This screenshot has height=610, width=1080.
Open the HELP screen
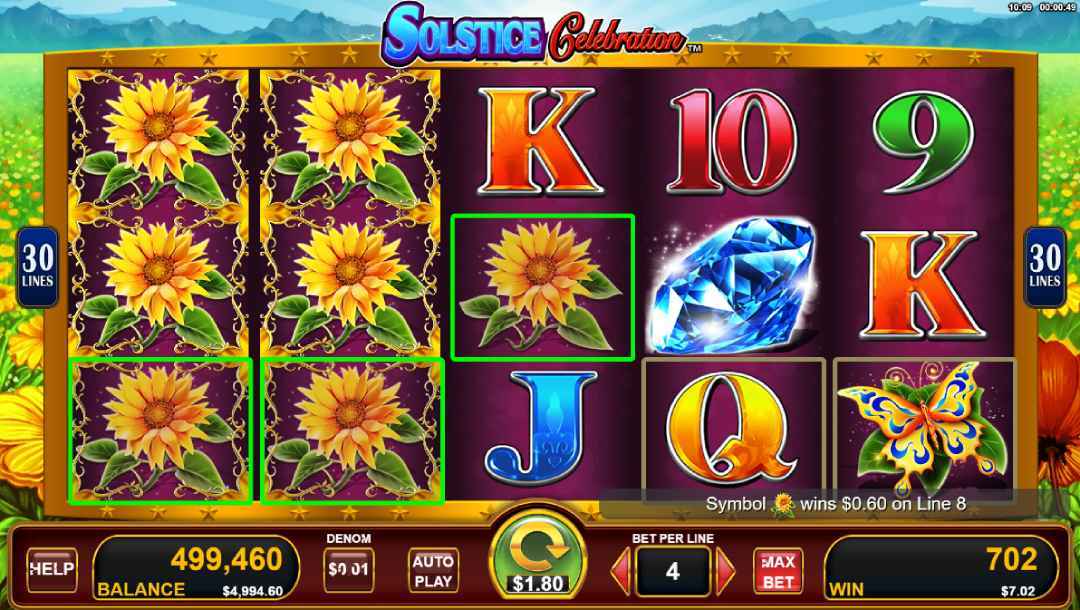tap(52, 569)
